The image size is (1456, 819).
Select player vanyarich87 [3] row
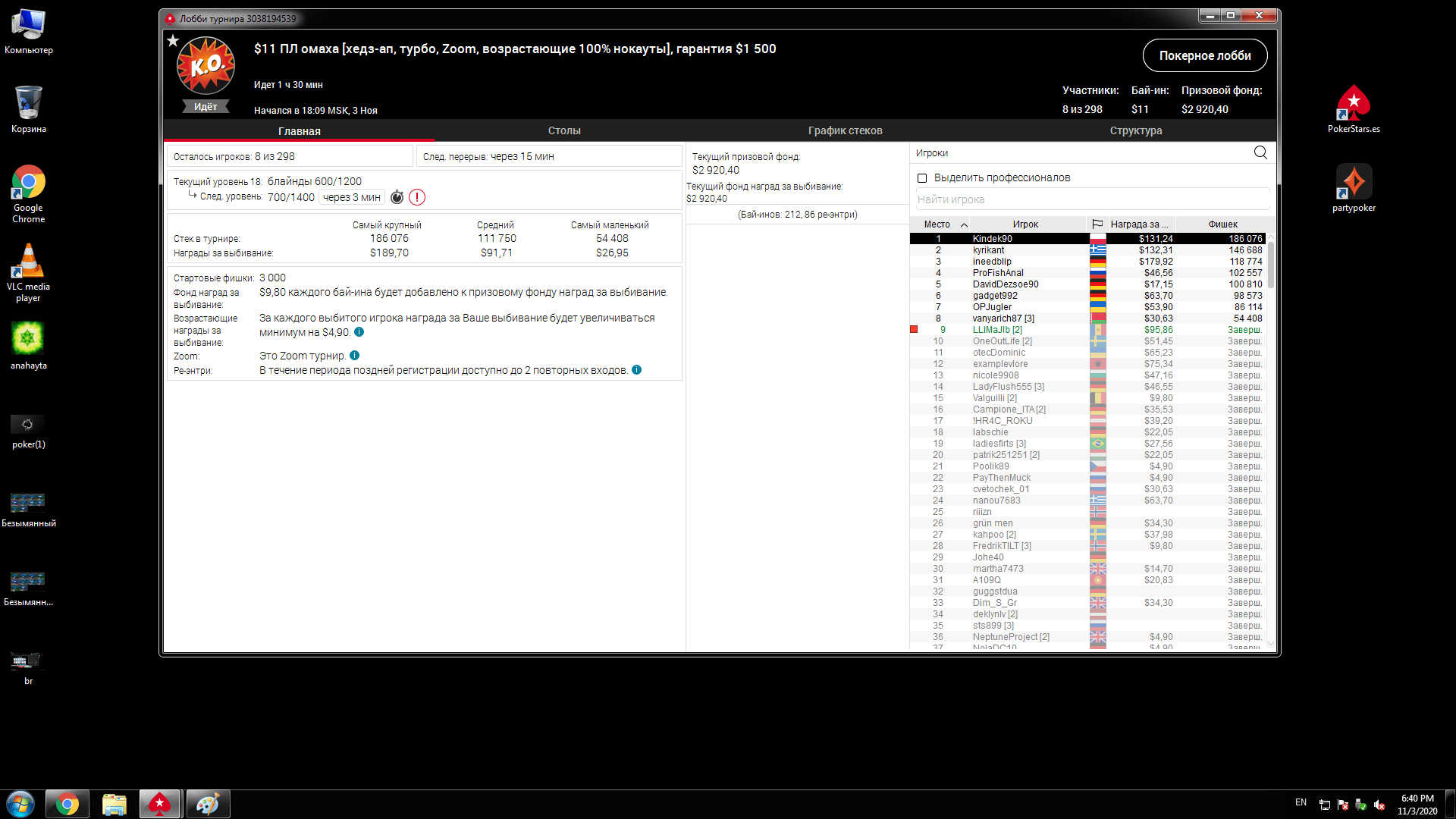(1088, 318)
